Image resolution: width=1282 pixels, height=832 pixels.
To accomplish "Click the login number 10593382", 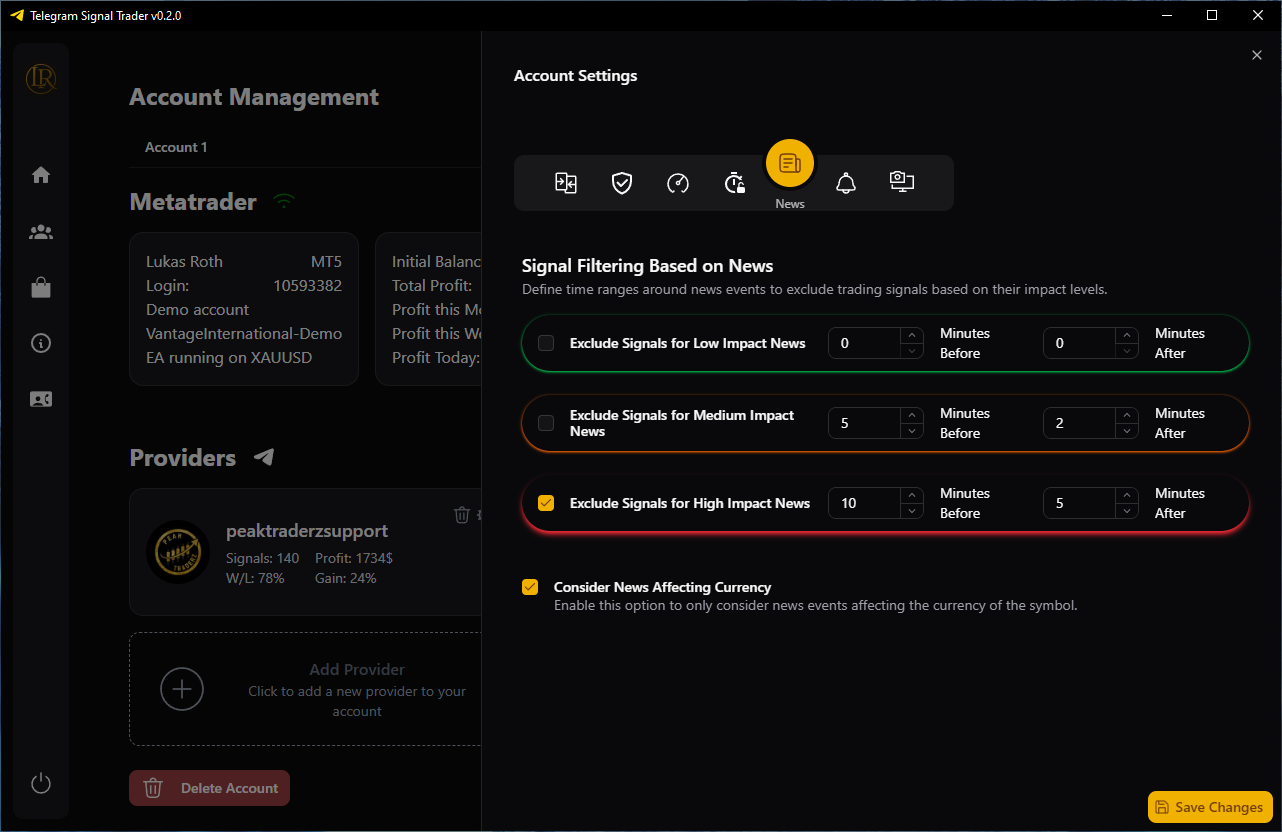I will point(307,286).
